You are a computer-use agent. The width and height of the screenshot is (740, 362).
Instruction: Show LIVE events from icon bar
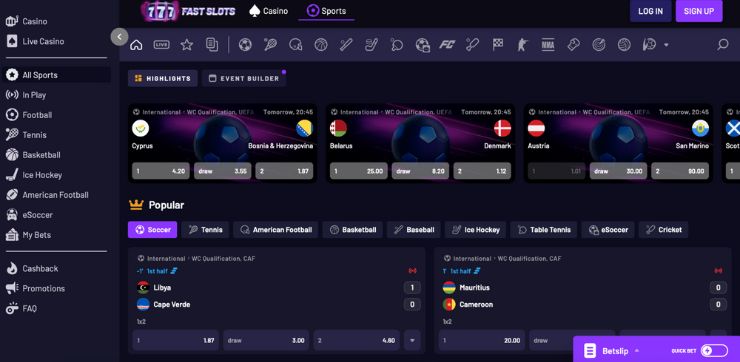162,45
